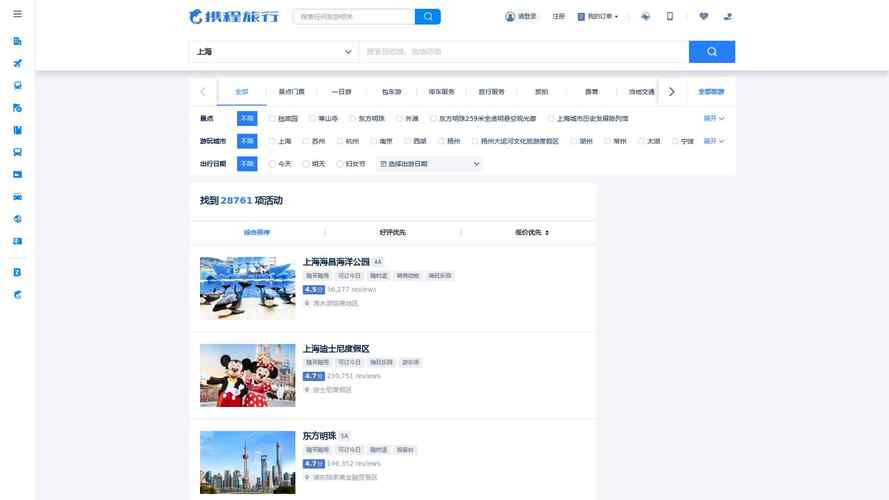Click 不限 in the 游玩城市 row
The height and width of the screenshot is (500, 889).
pos(247,141)
